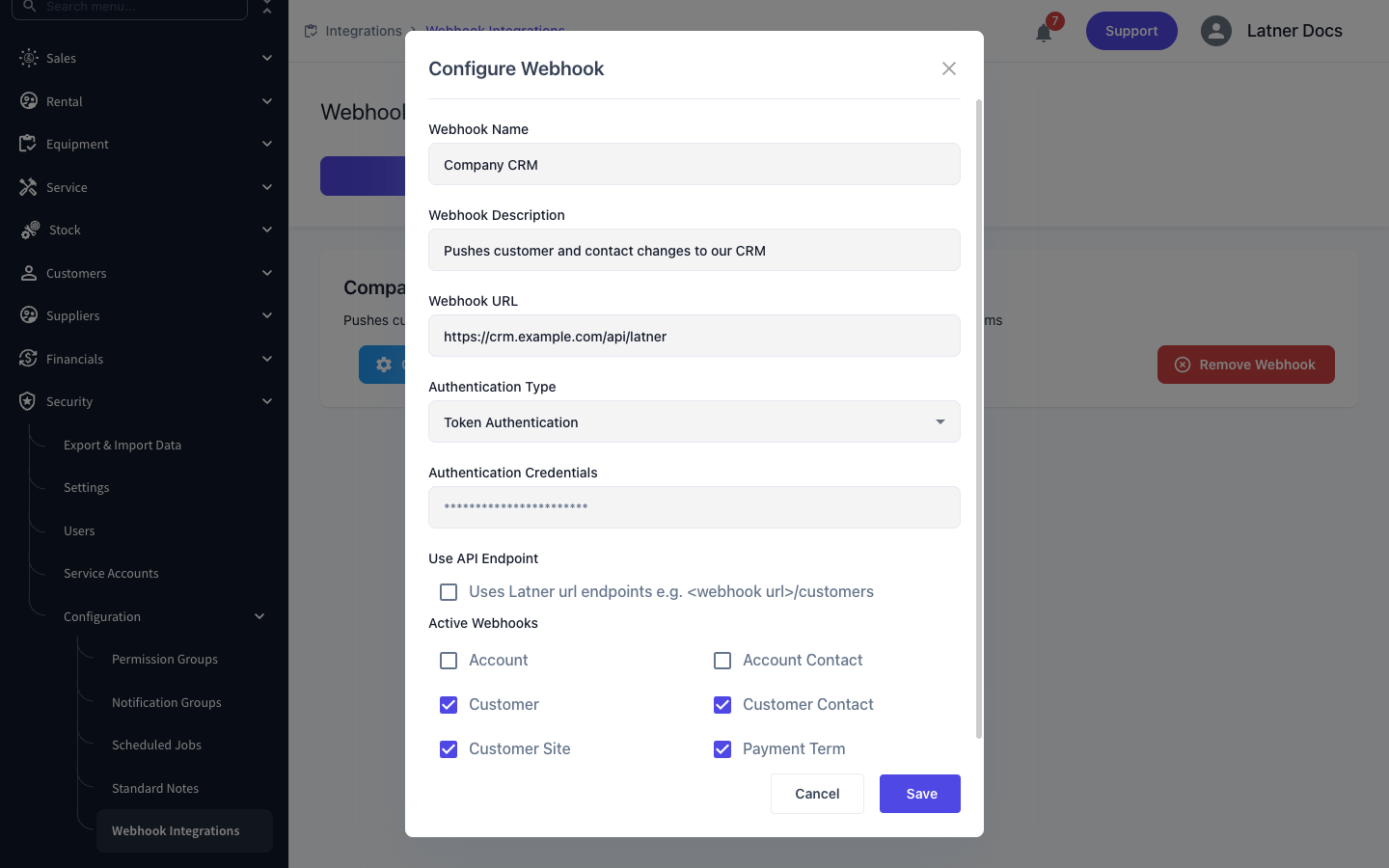Check the Account Contact checkbox
Screen dimensions: 1389x868
click(x=722, y=661)
